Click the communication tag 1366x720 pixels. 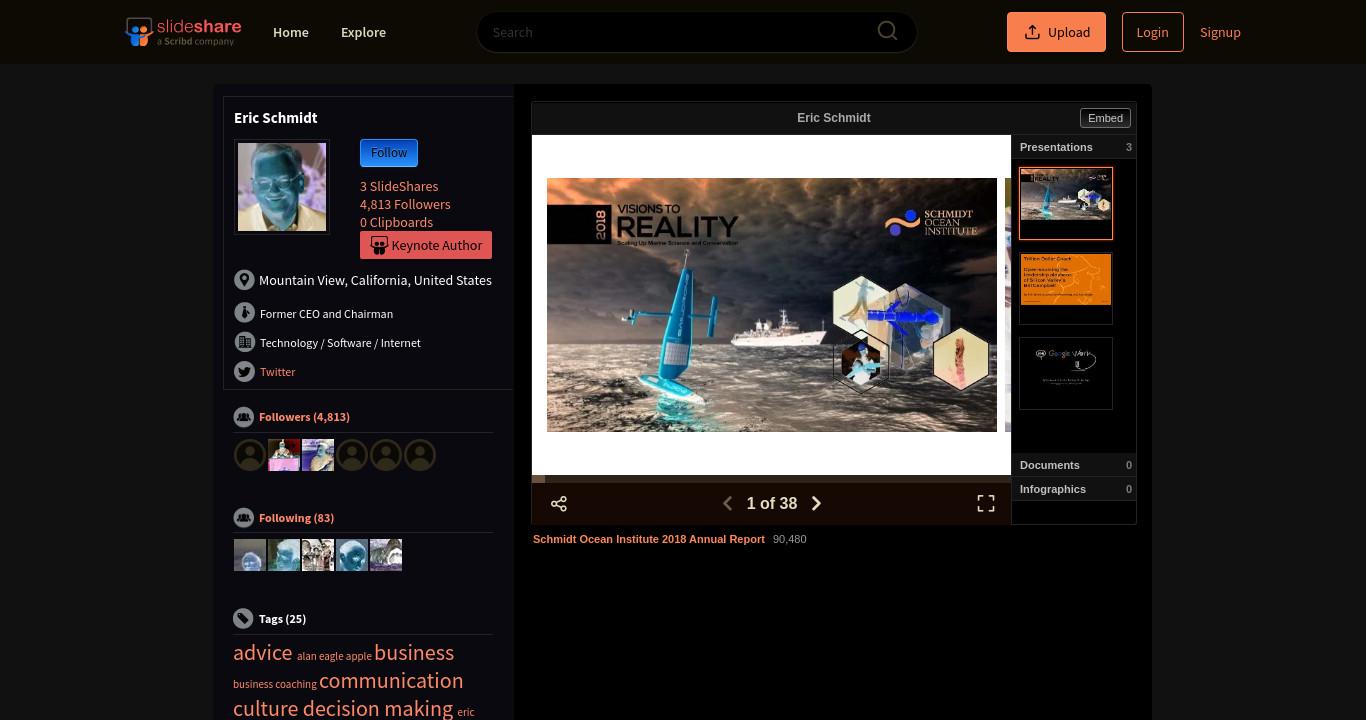[391, 680]
